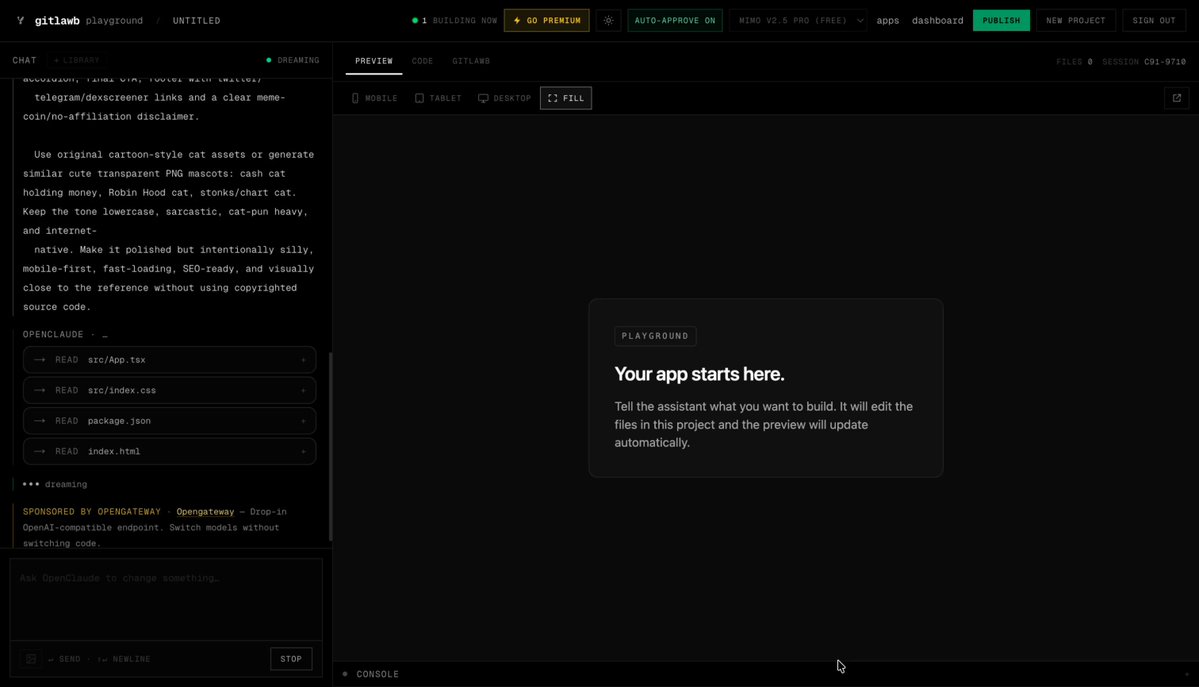Toggle the Auto-Approve On button

[675, 21]
